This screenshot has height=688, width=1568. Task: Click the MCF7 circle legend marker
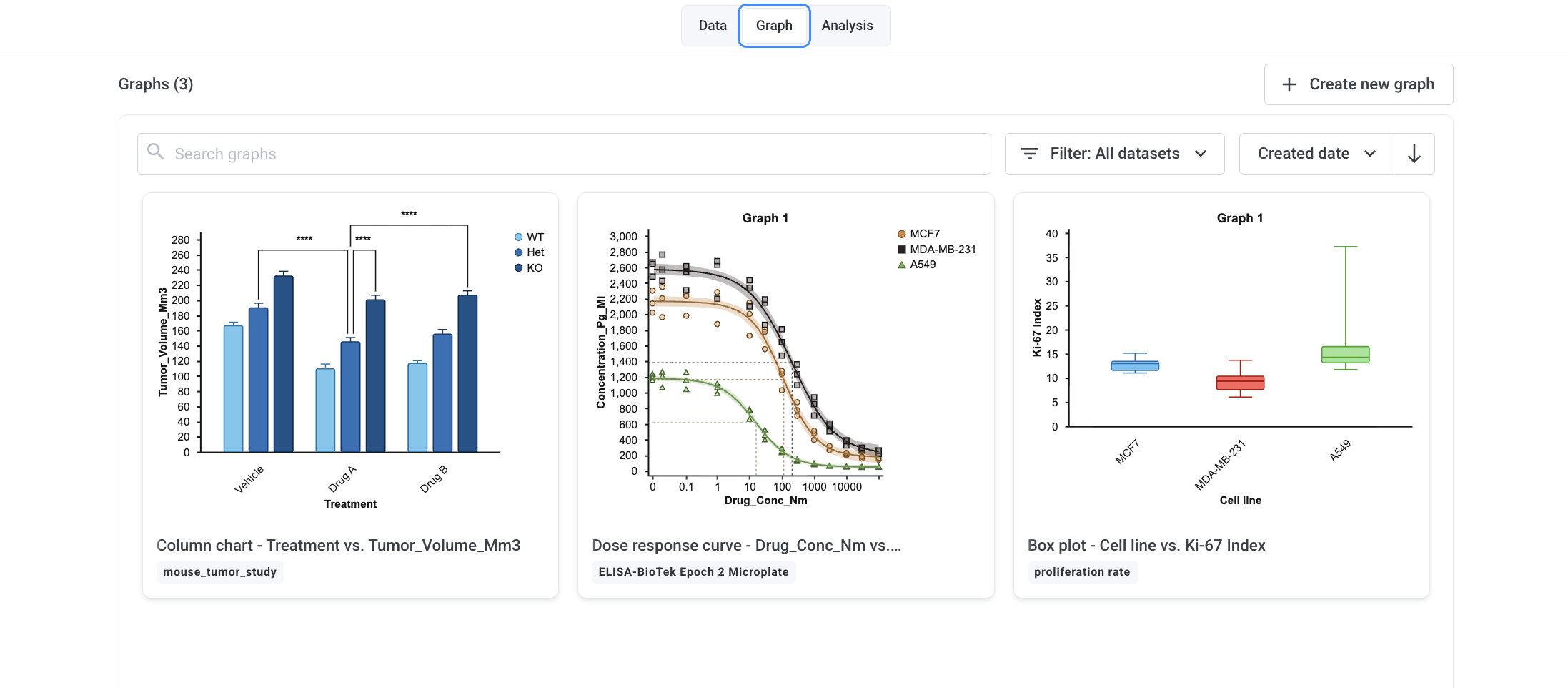click(x=902, y=234)
